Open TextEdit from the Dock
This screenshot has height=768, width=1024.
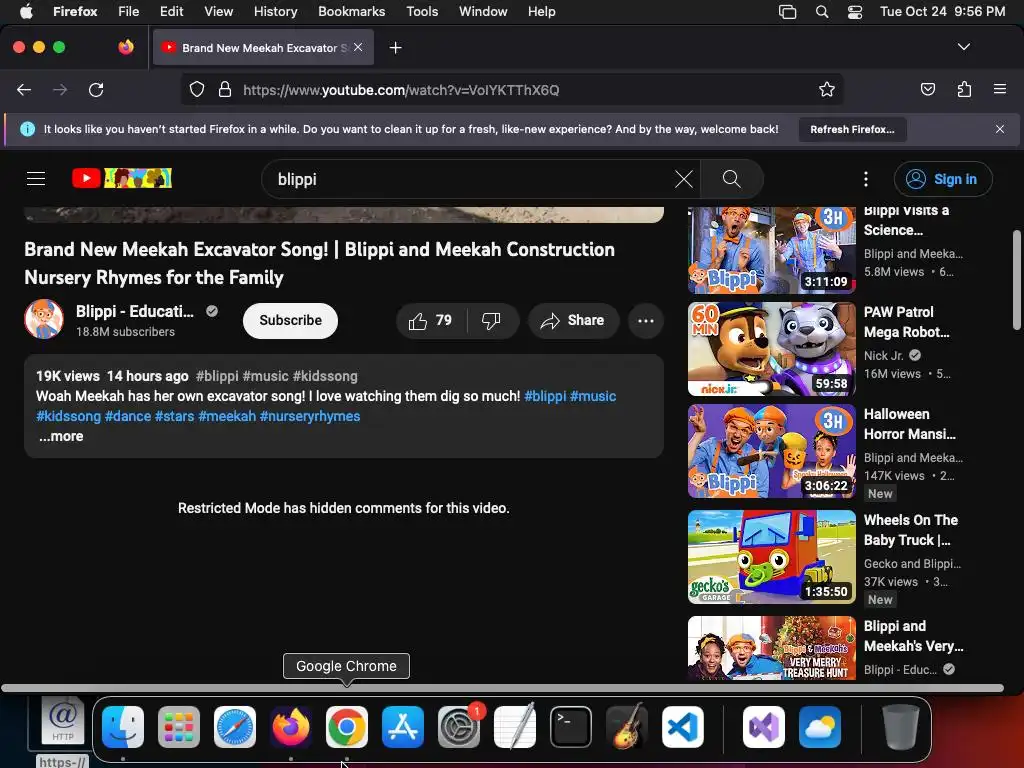515,727
